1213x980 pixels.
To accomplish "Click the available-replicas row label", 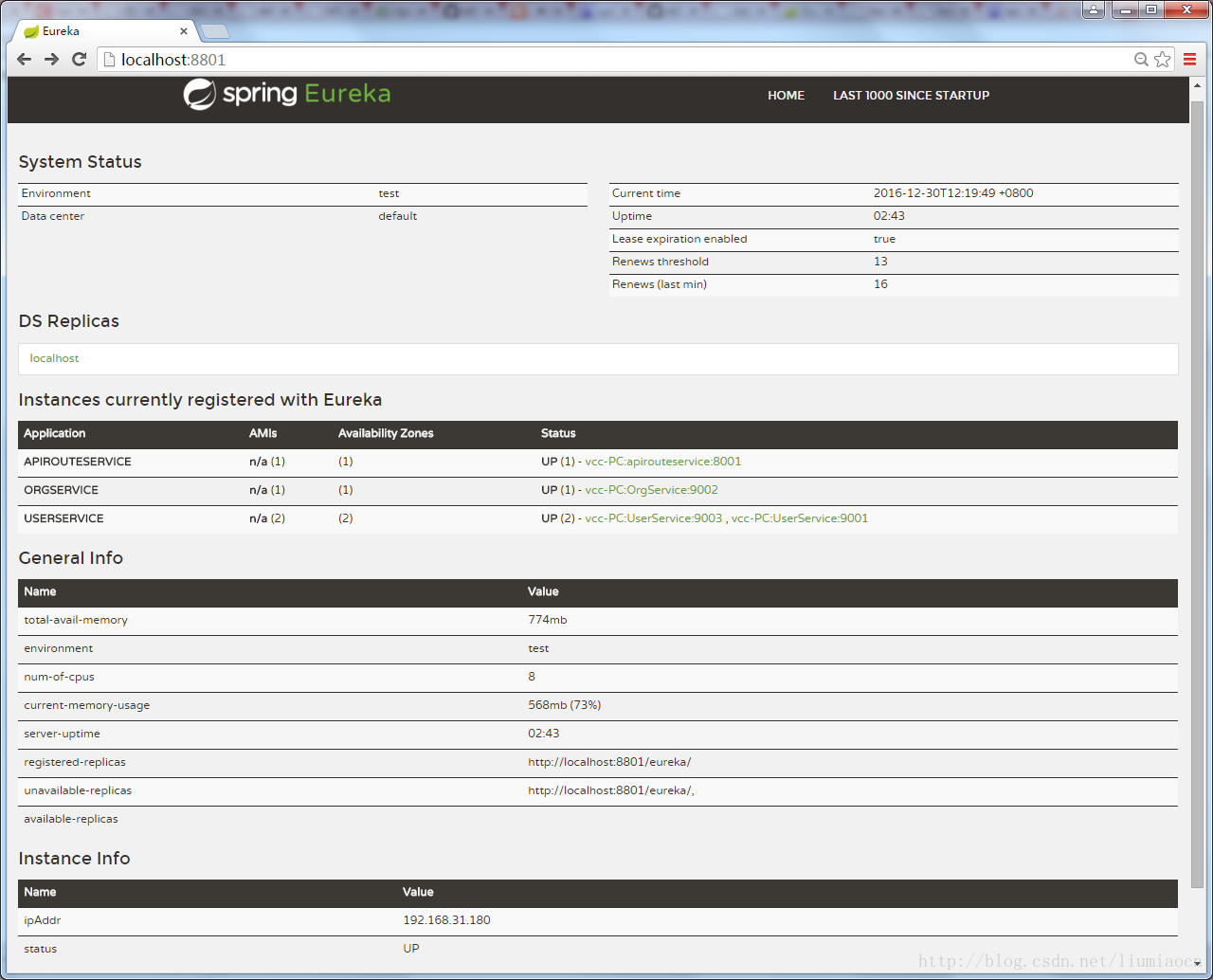I will [71, 819].
